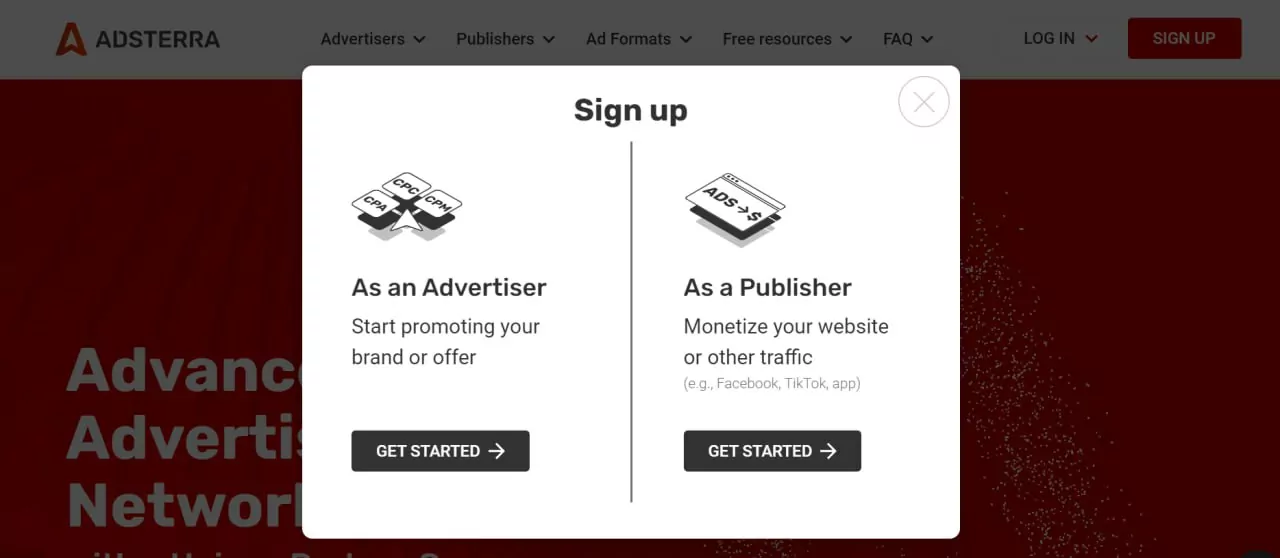Click the LOG IN link
This screenshot has height=558, width=1280.
(x=1049, y=38)
